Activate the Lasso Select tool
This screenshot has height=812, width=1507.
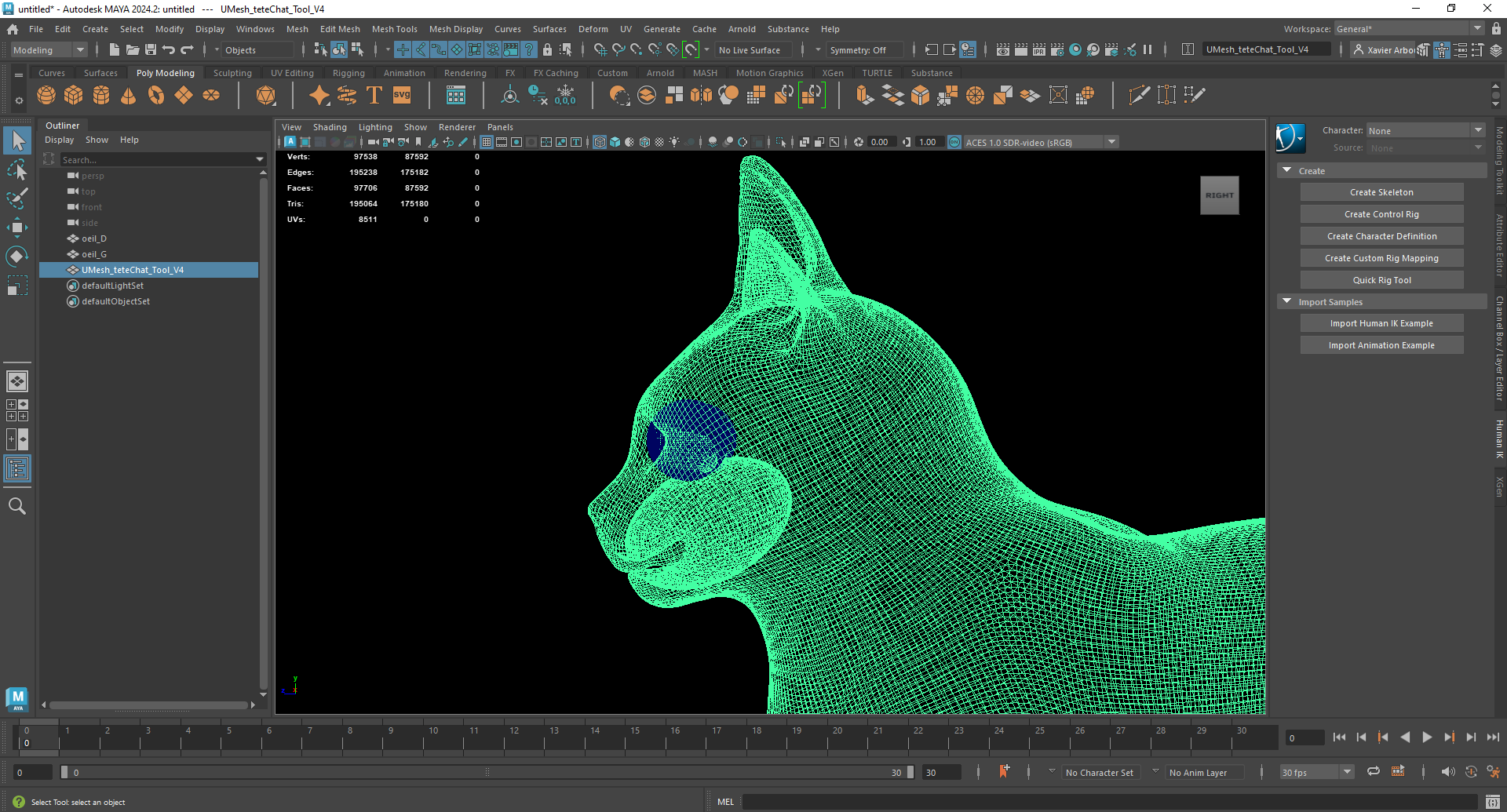17,170
